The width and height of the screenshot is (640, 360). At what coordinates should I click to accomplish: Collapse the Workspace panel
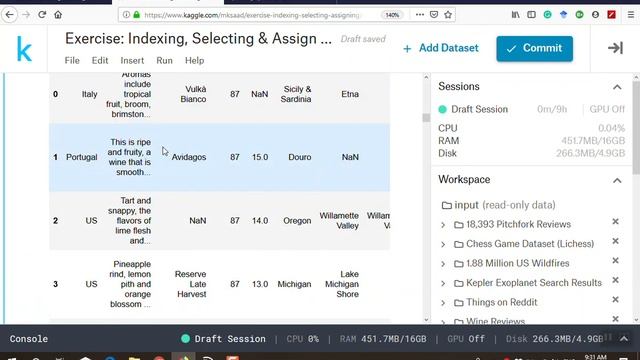point(617,180)
